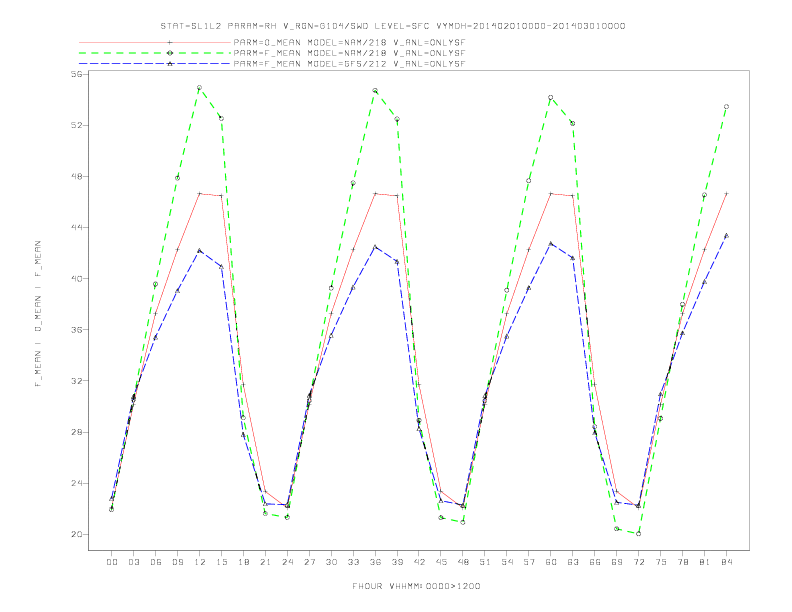Click the x-axis tick label 03
792x612 pixels.
pos(133,562)
